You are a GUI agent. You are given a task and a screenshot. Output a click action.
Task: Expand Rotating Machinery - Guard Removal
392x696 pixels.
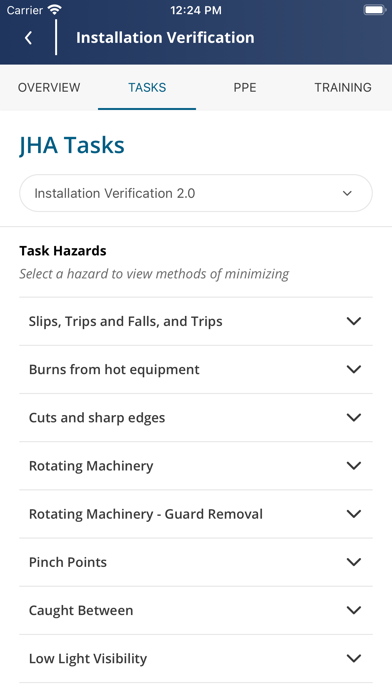196,514
